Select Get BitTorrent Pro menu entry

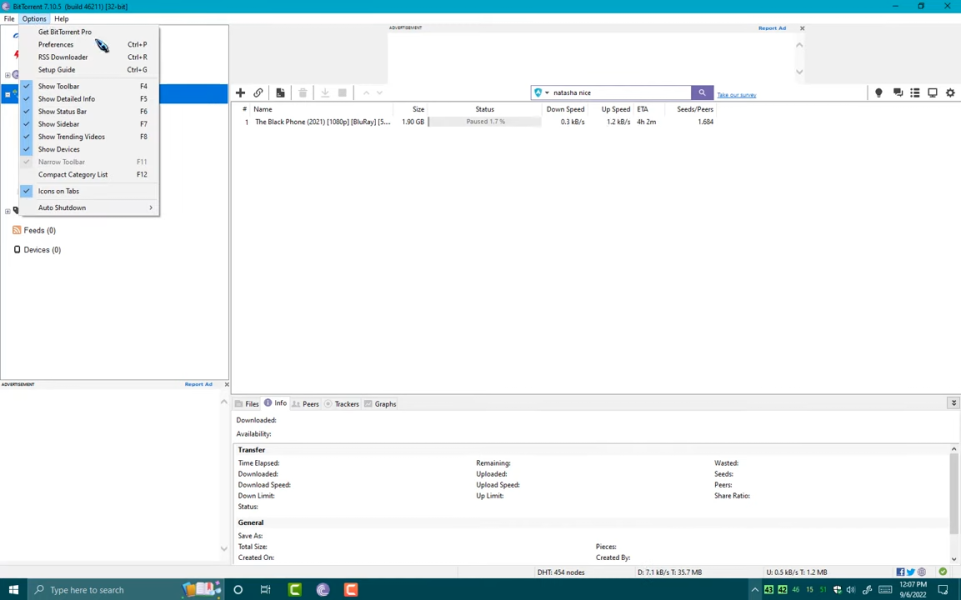point(89,32)
